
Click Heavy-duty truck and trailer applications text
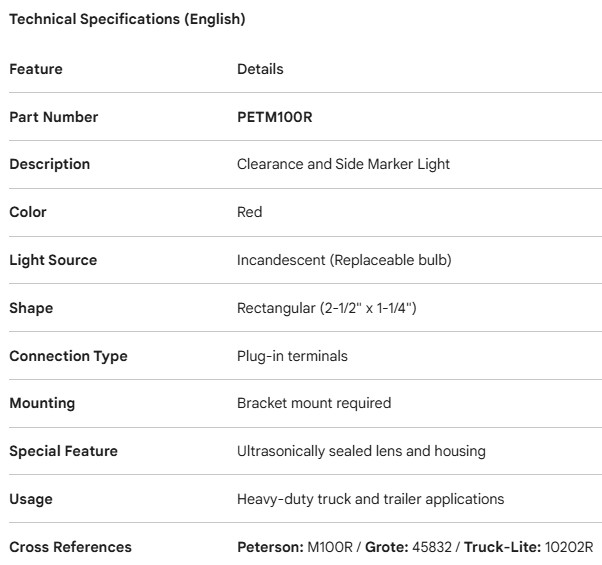pos(370,499)
